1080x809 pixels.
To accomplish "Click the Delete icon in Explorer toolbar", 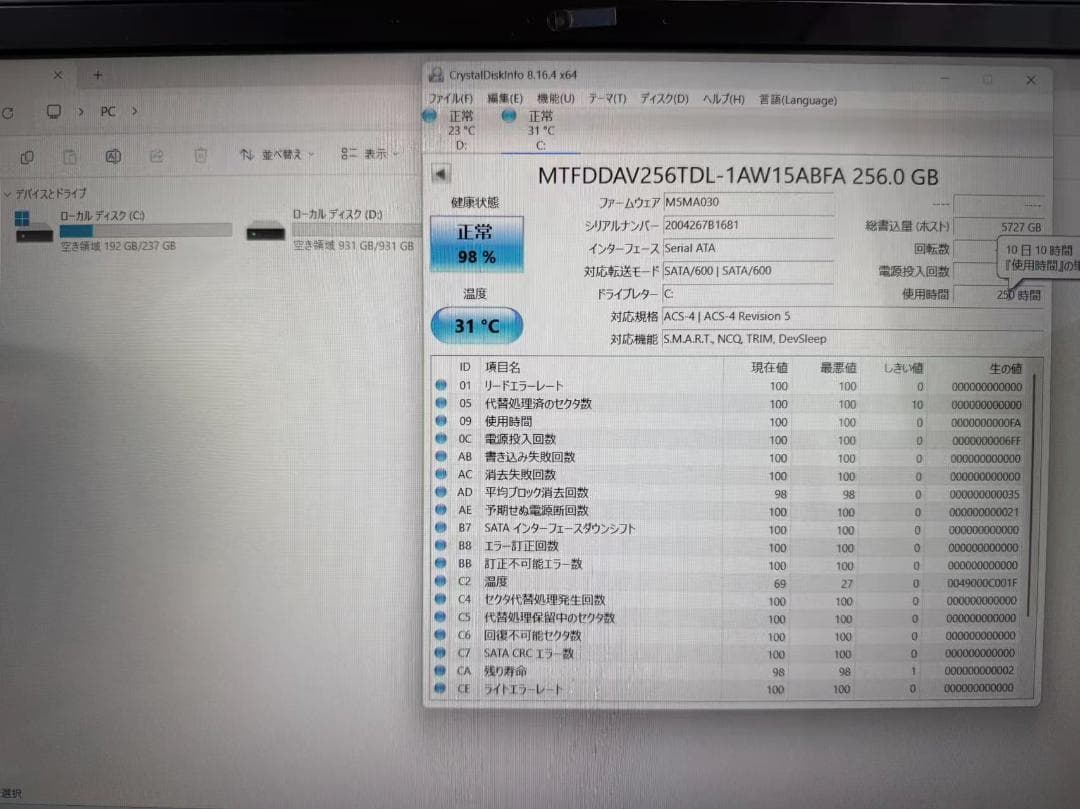I will (201, 156).
